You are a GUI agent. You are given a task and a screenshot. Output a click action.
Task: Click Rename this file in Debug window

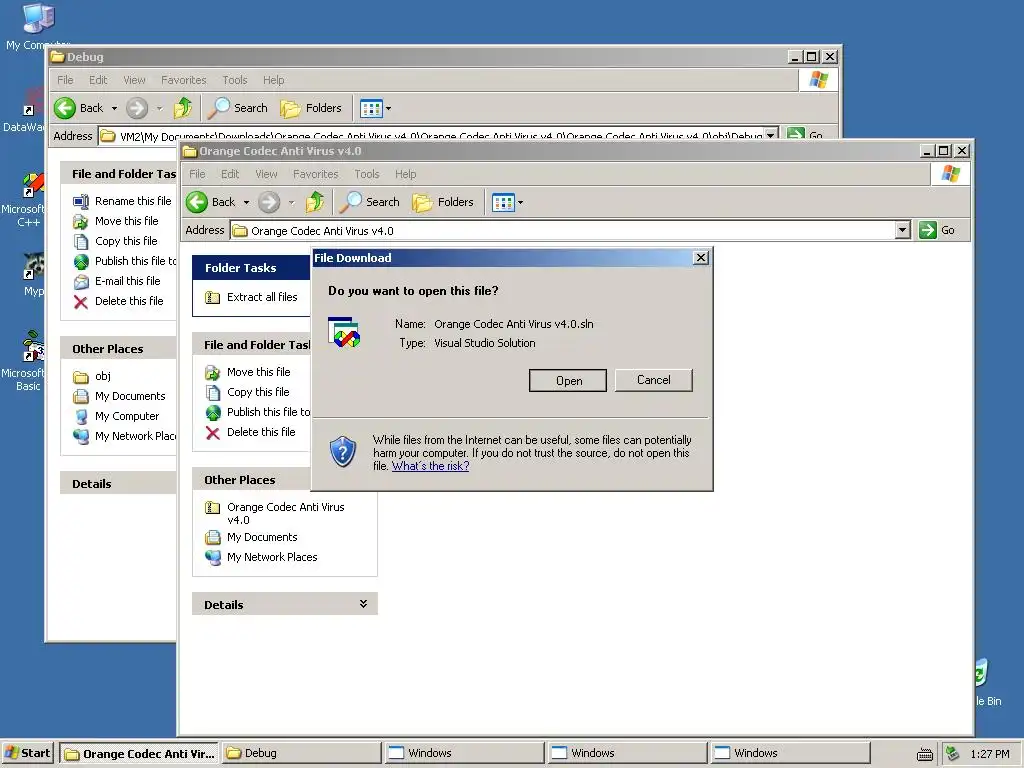pos(122,201)
